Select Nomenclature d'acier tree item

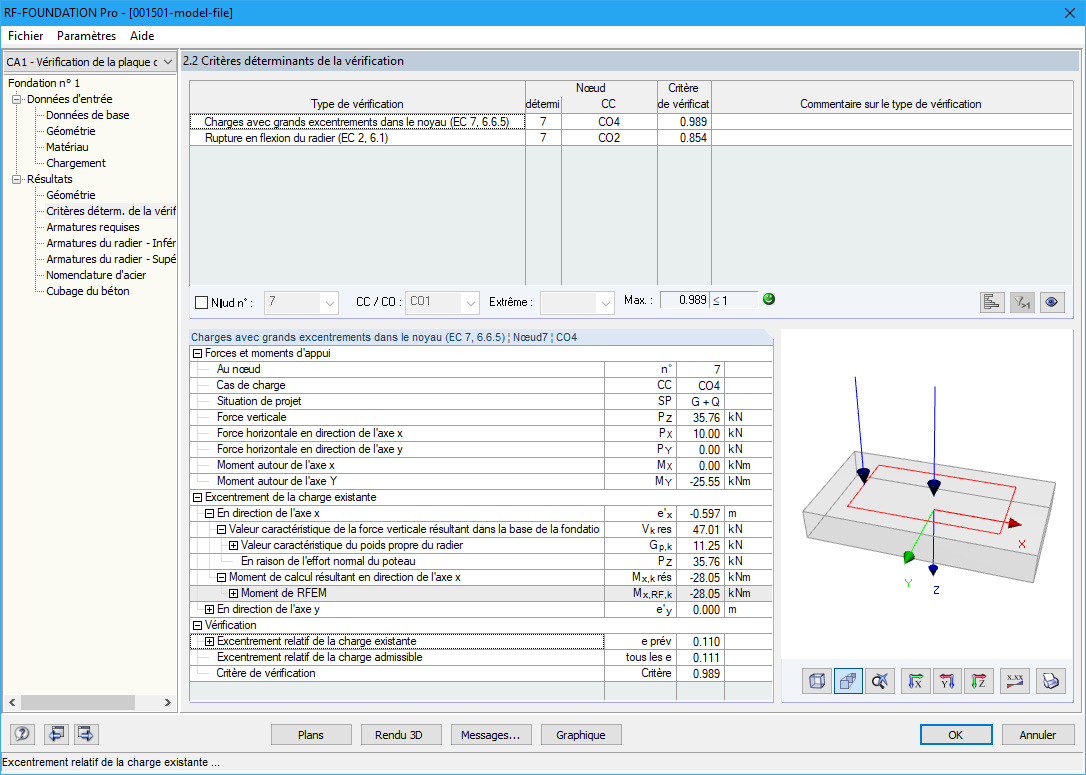point(96,275)
